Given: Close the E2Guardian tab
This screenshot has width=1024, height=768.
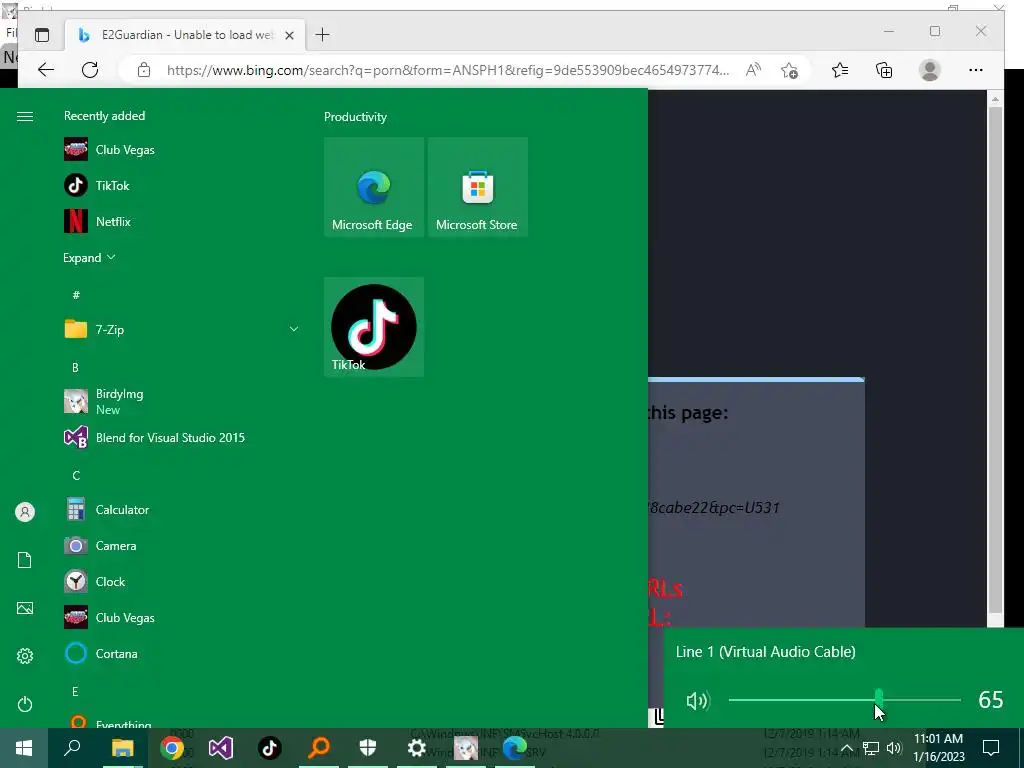Looking at the screenshot, I should [x=289, y=35].
